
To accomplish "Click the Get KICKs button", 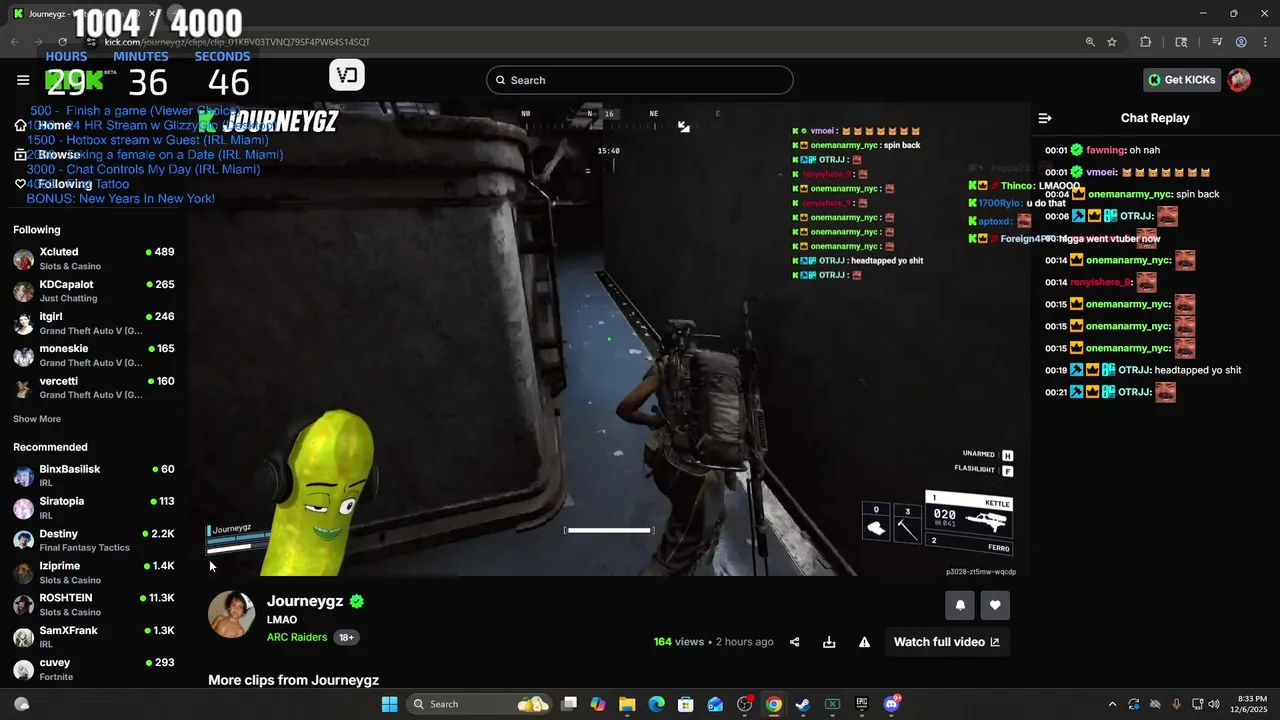I will 1183,80.
